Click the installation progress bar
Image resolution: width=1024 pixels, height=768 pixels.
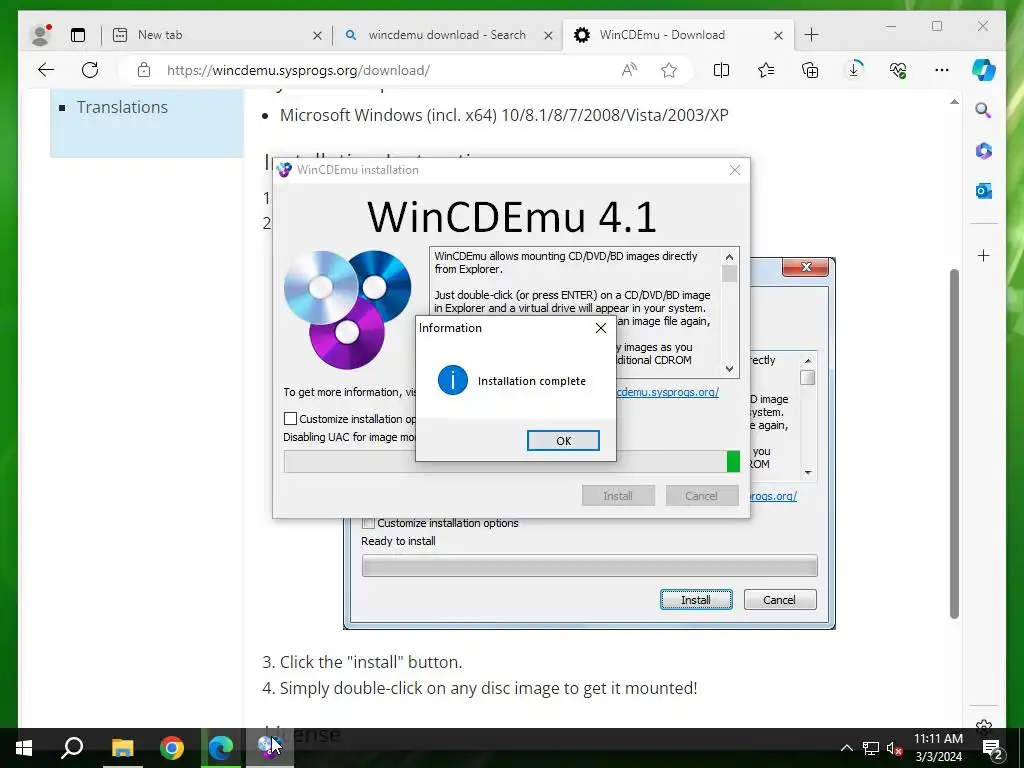click(x=511, y=461)
